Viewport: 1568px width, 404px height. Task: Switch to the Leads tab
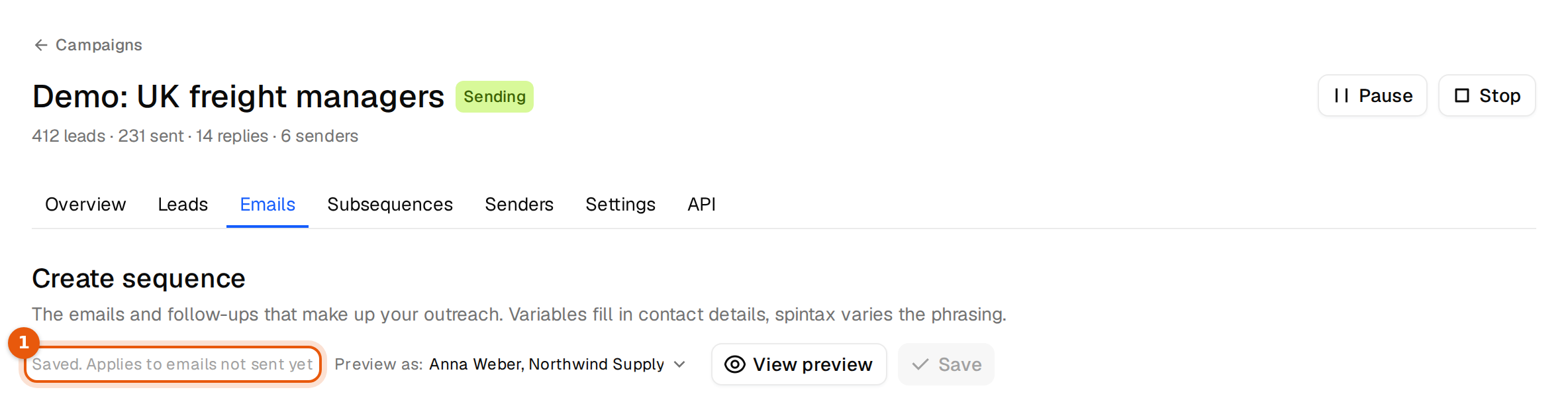coord(183,205)
